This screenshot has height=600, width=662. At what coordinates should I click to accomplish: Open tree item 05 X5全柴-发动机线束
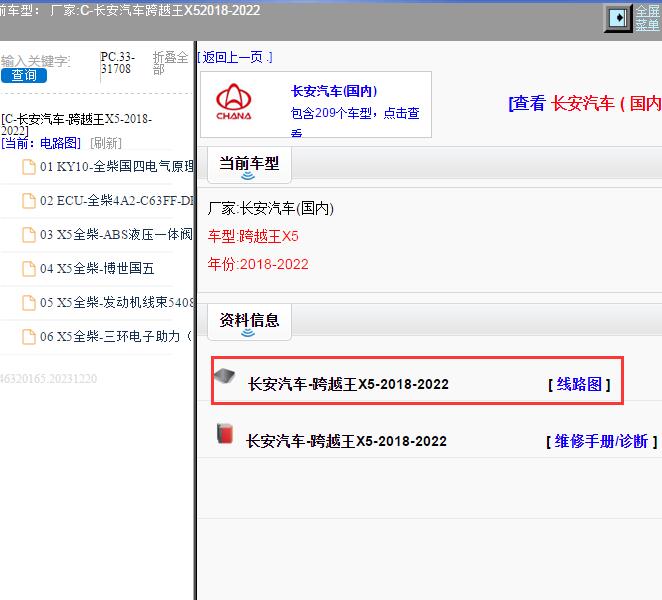pos(117,303)
